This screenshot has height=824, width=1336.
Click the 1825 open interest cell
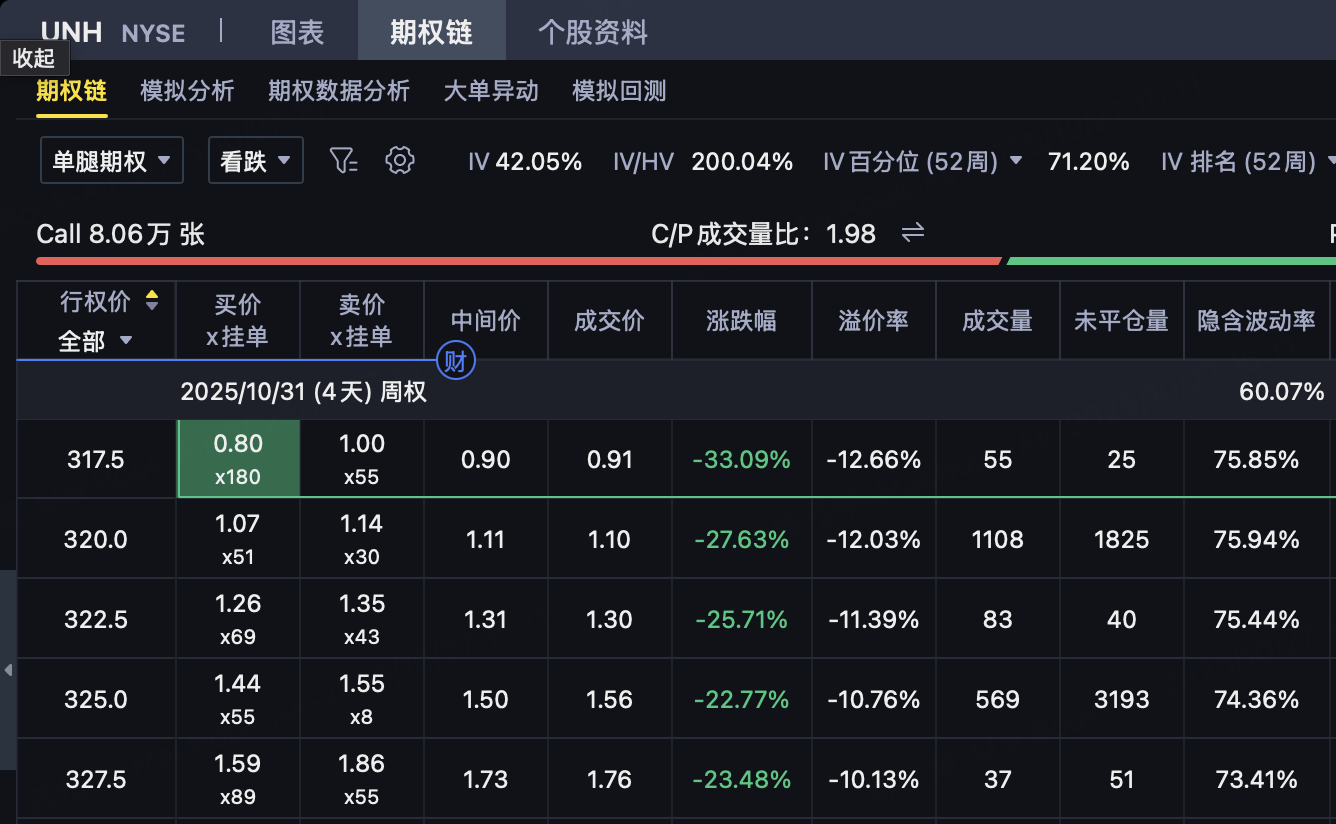(x=1122, y=540)
